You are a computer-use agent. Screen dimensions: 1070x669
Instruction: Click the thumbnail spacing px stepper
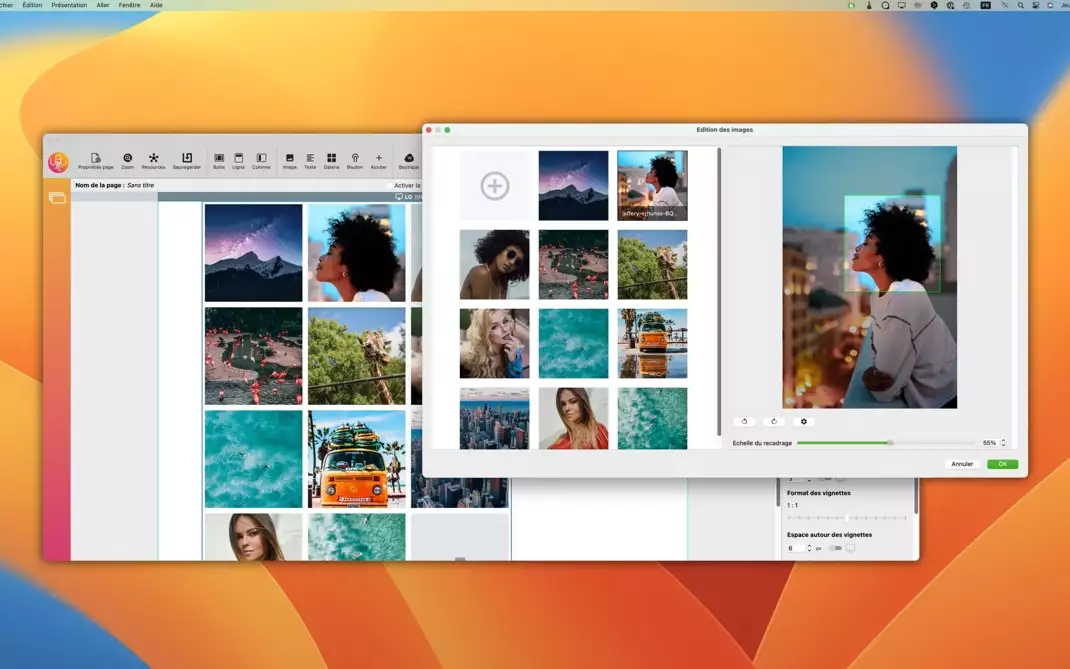click(x=808, y=548)
